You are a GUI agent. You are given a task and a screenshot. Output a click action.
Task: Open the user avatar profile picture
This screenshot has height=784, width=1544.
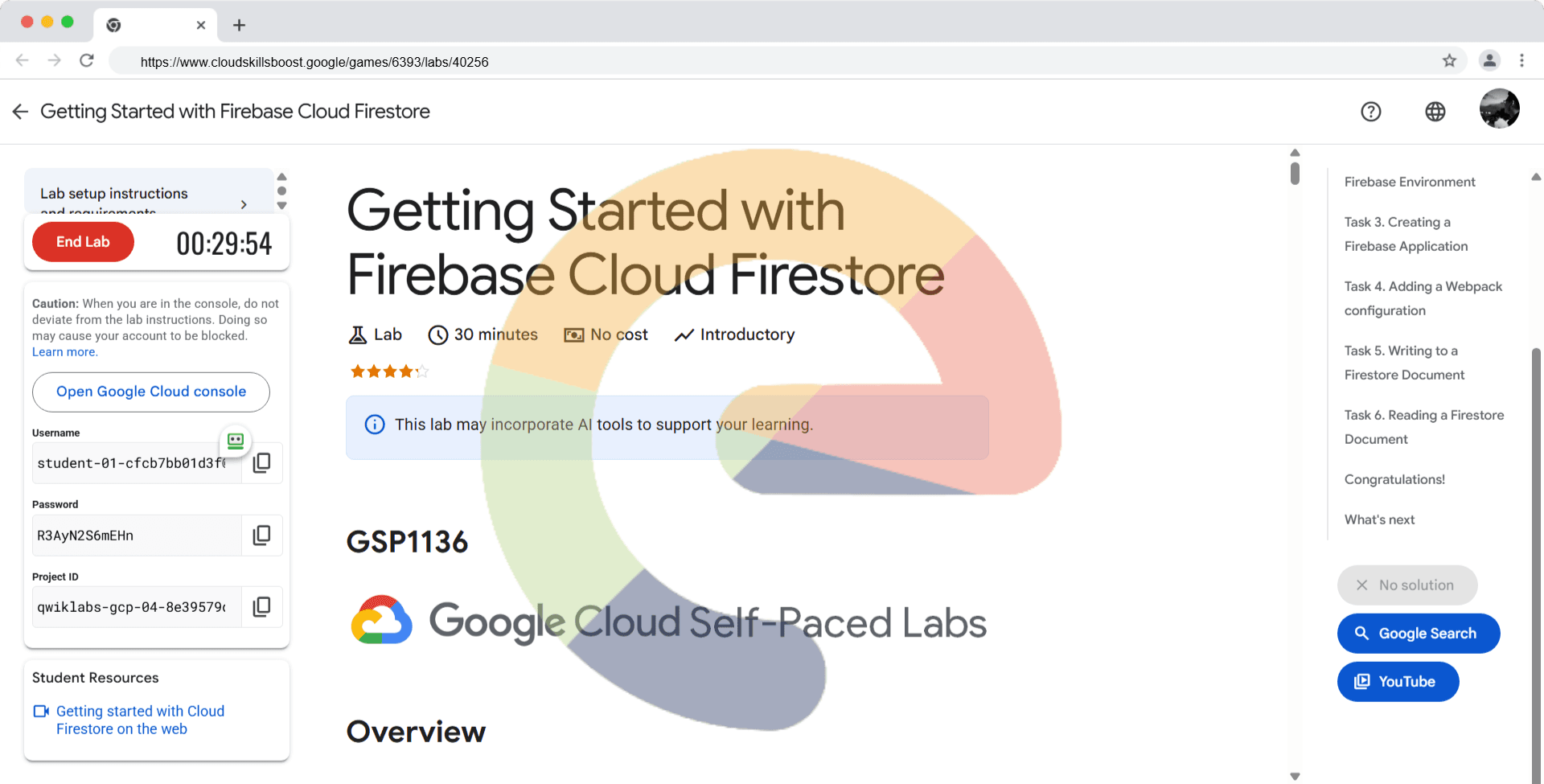[x=1499, y=109]
